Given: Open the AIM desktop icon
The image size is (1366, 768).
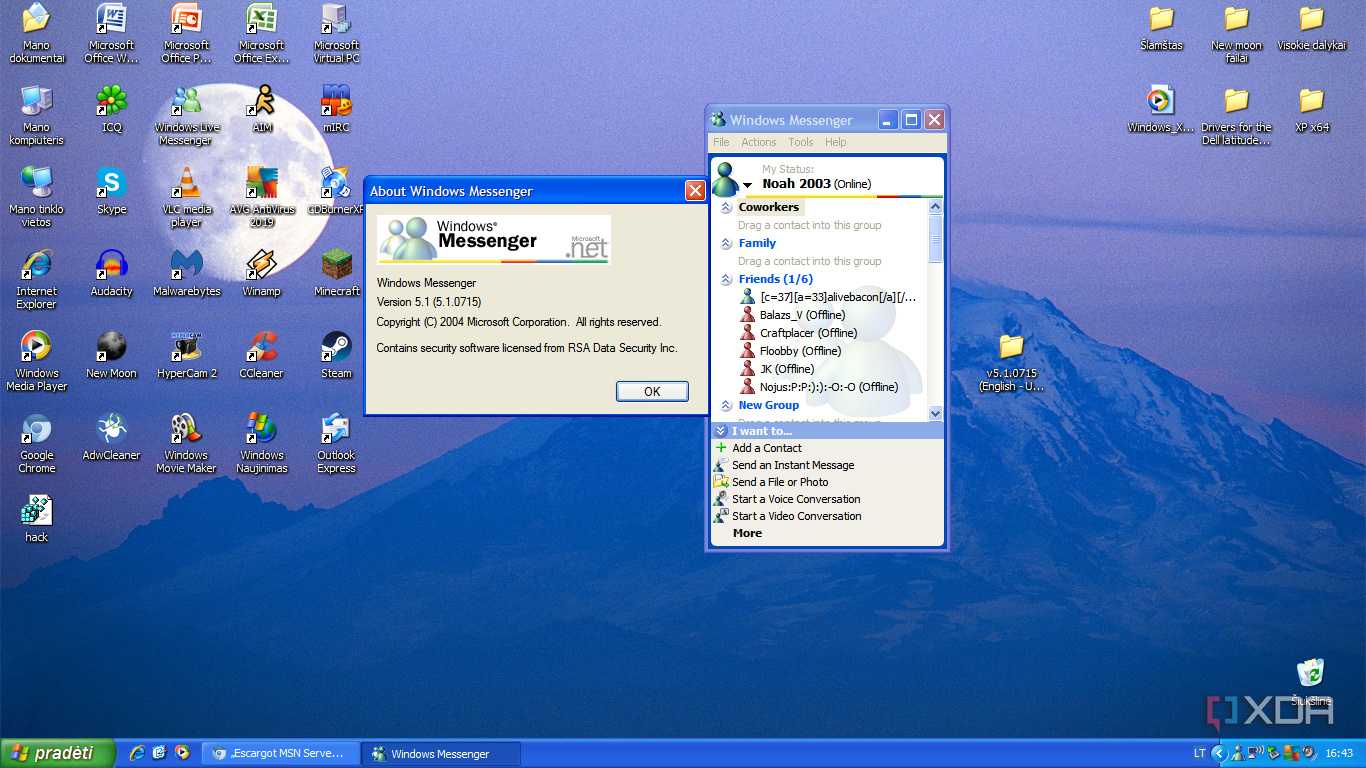Looking at the screenshot, I should [262, 109].
